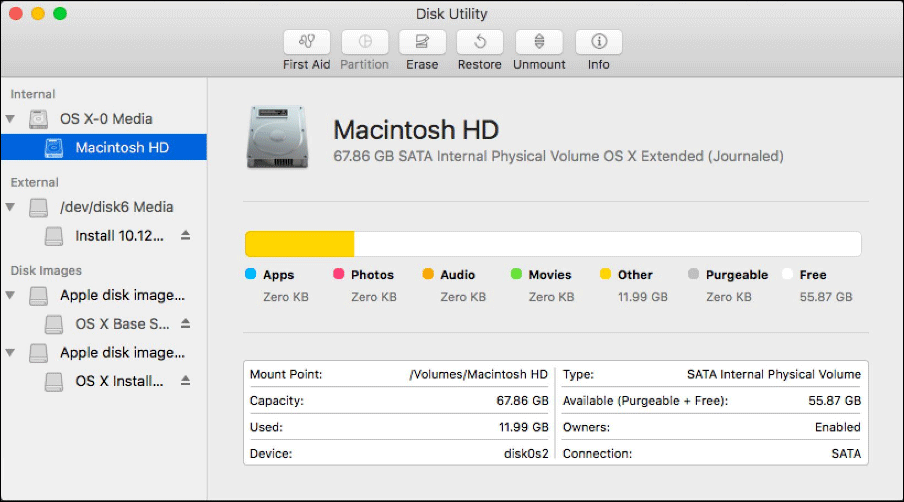Screen dimensions: 904x502
Task: Collapse the OS X-0 Media disclosure triangle
Action: pos(11,119)
